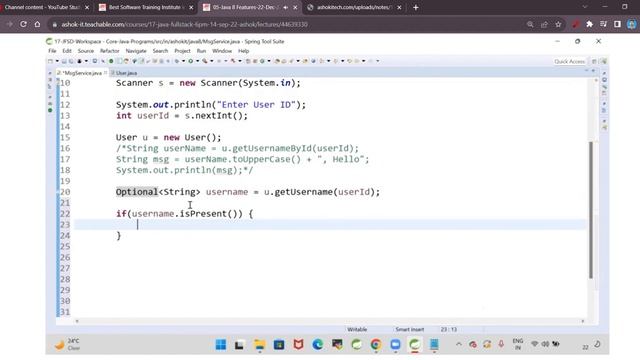Open File Explorer from the taskbar
The image size is (640, 360).
coord(259,345)
